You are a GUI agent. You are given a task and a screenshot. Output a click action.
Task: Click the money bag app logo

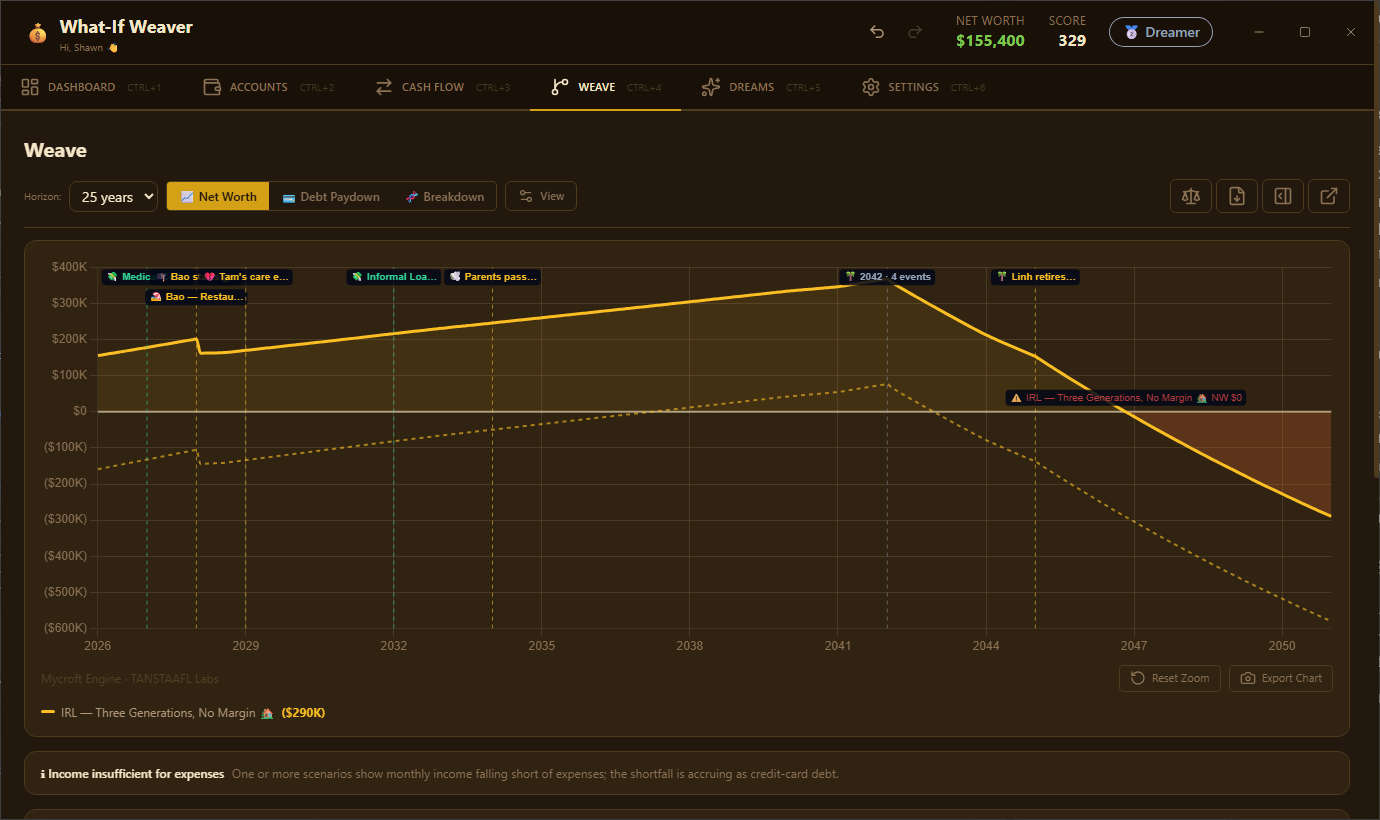[x=37, y=33]
